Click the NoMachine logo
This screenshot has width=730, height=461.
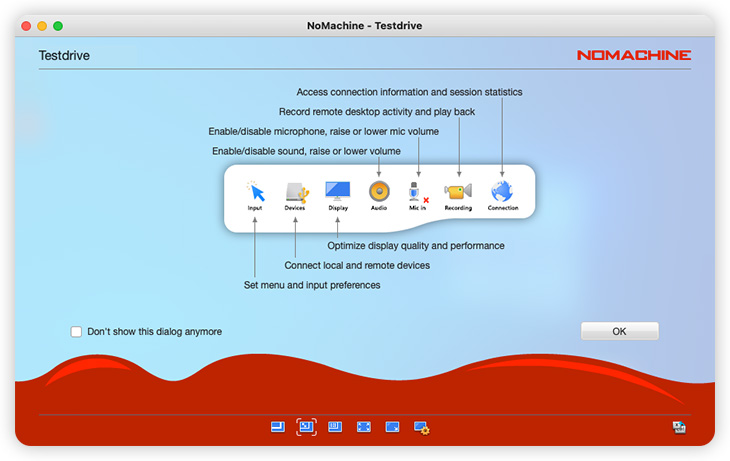[633, 56]
